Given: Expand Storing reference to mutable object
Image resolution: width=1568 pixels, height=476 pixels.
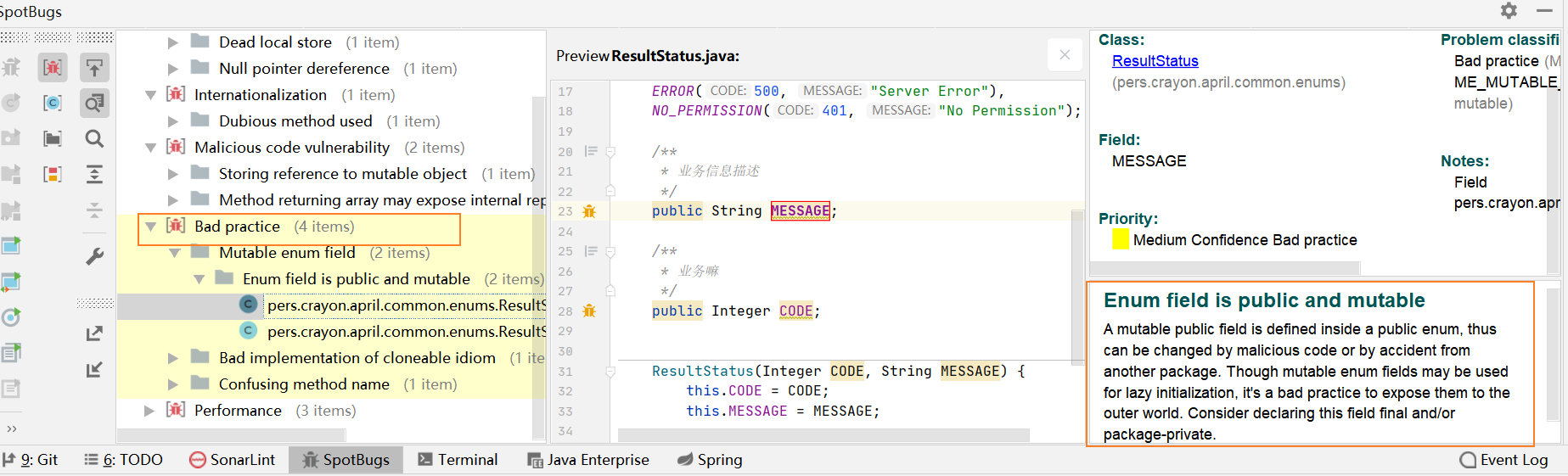Looking at the screenshot, I should click(x=173, y=174).
